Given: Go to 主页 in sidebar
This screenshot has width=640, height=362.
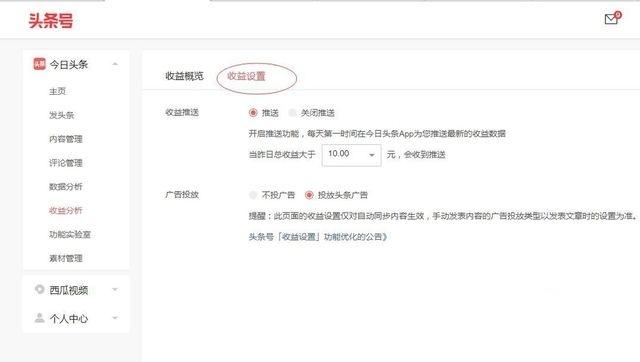Looking at the screenshot, I should click(58, 91).
